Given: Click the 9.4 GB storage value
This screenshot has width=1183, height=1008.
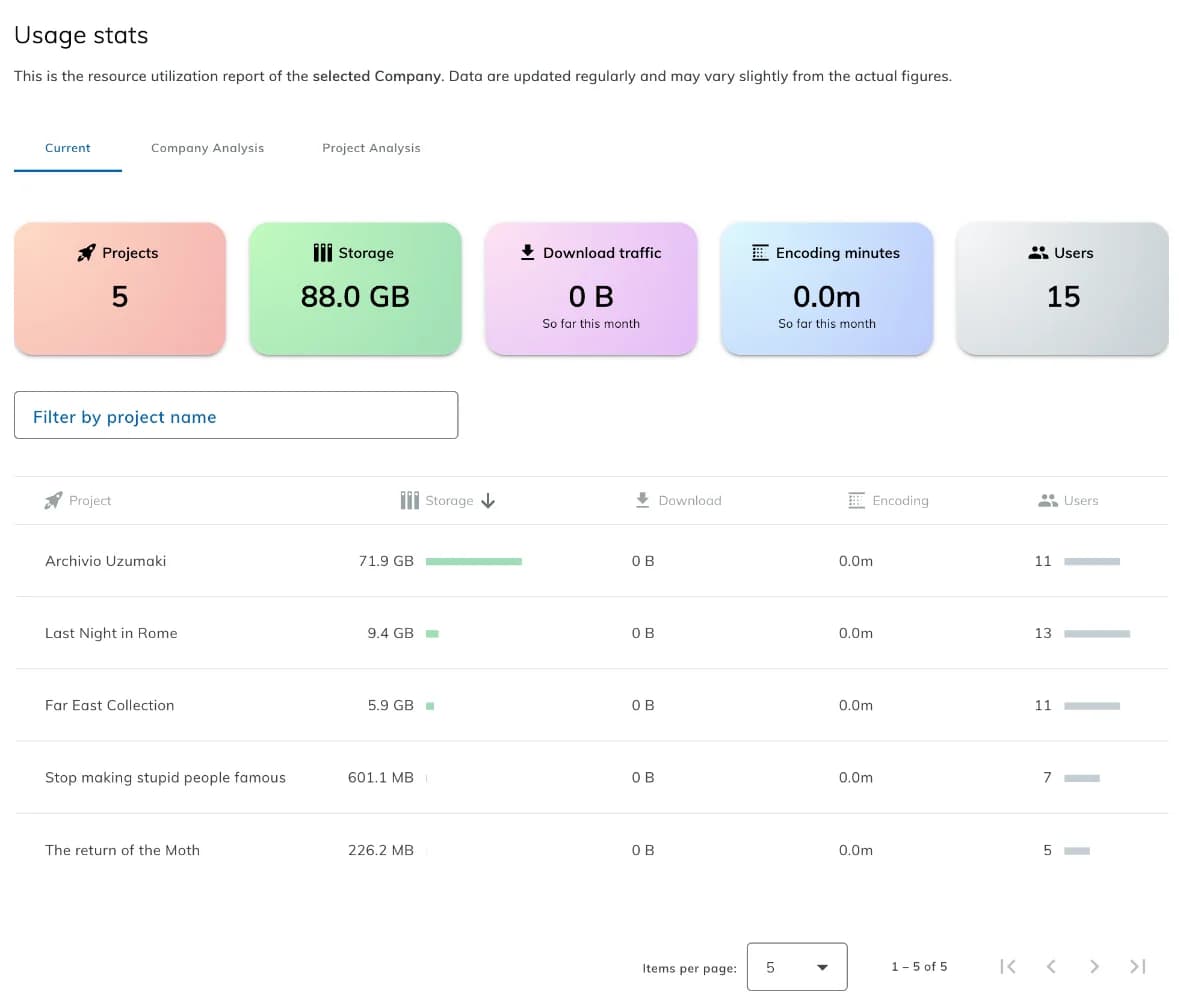Looking at the screenshot, I should [x=391, y=633].
